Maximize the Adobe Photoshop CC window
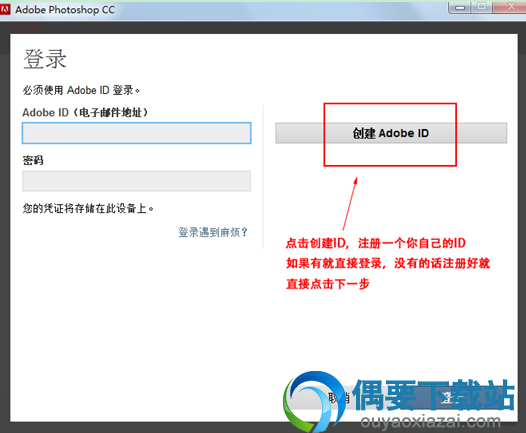Image resolution: width=526 pixels, height=433 pixels. pyautogui.click(x=482, y=7)
